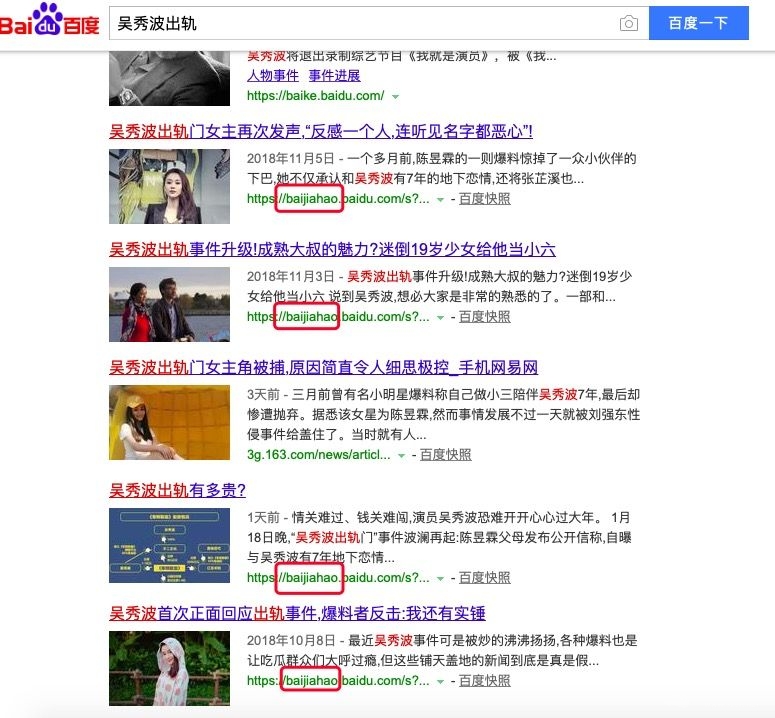Expand arrow beside 2018年10月8日 result URL
Screen dimensions: 775x718
440,682
